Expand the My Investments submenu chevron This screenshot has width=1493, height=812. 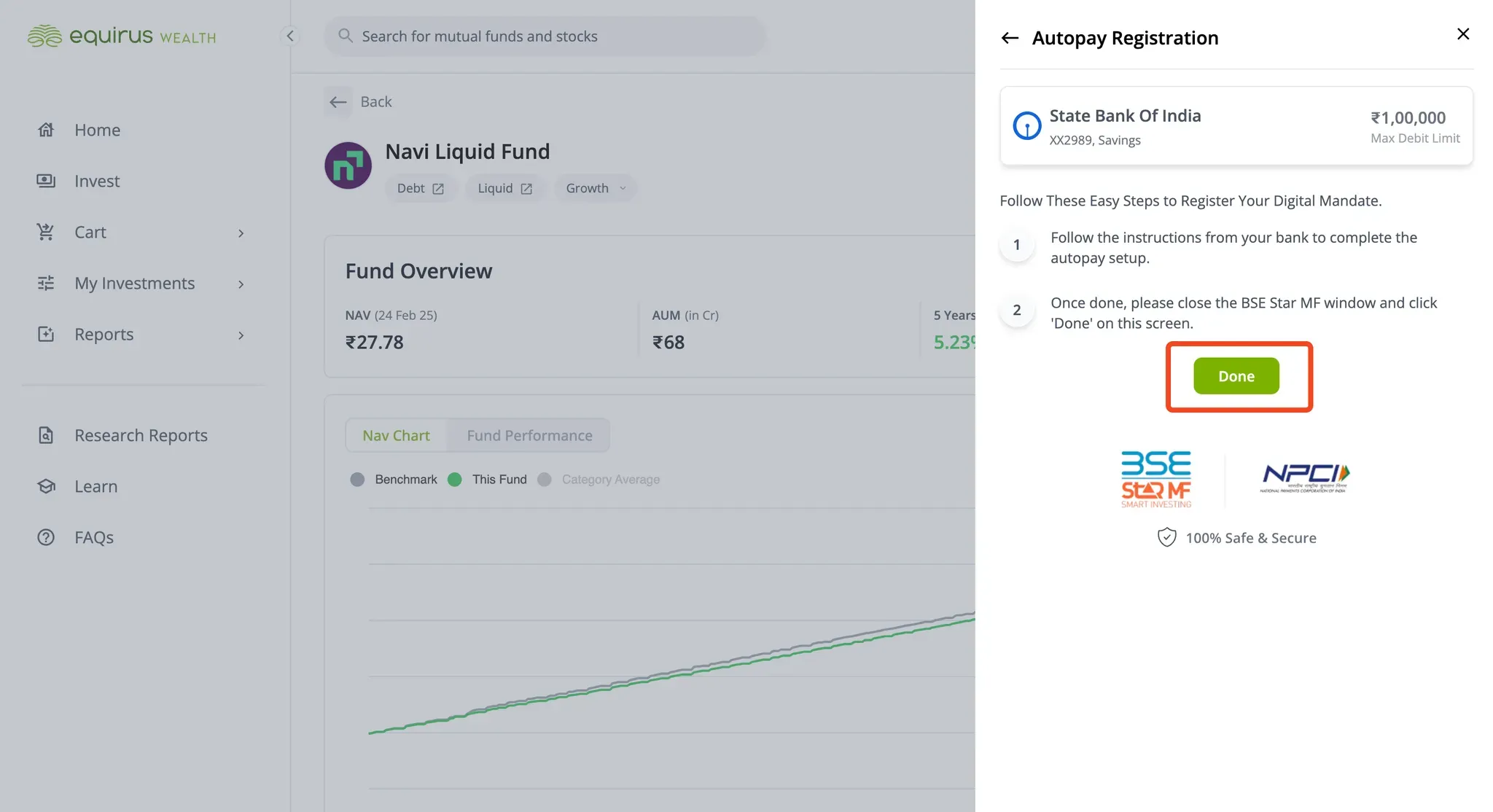pyautogui.click(x=241, y=284)
